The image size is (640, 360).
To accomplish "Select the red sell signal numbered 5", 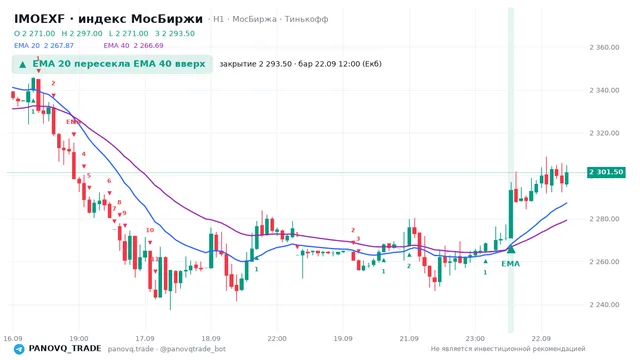I will [x=89, y=176].
